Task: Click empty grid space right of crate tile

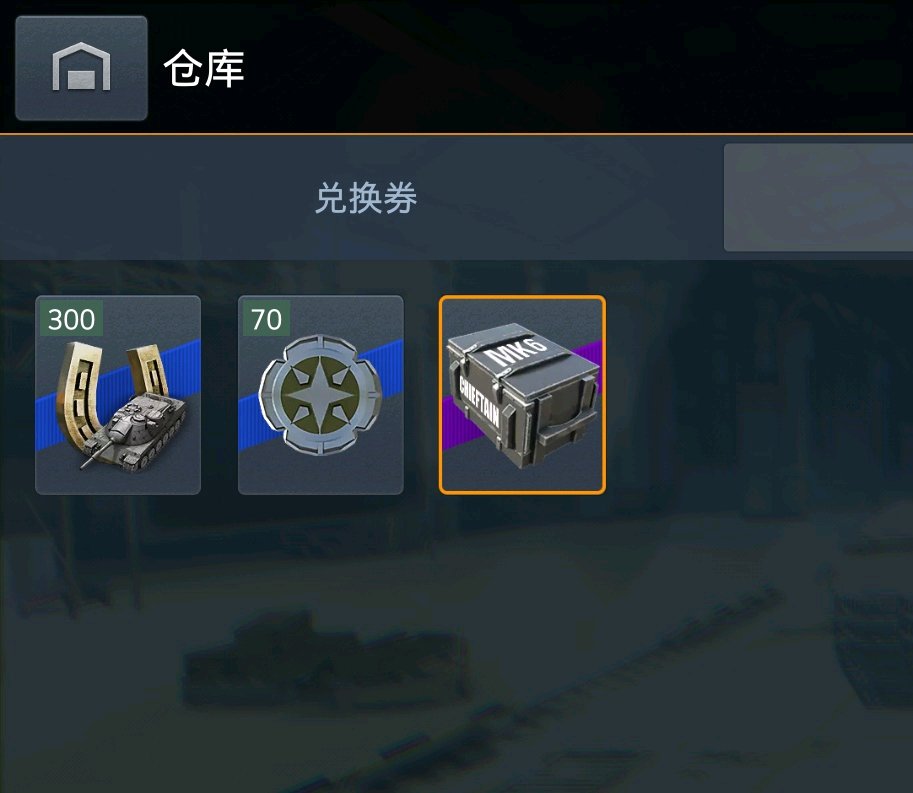Action: click(757, 395)
